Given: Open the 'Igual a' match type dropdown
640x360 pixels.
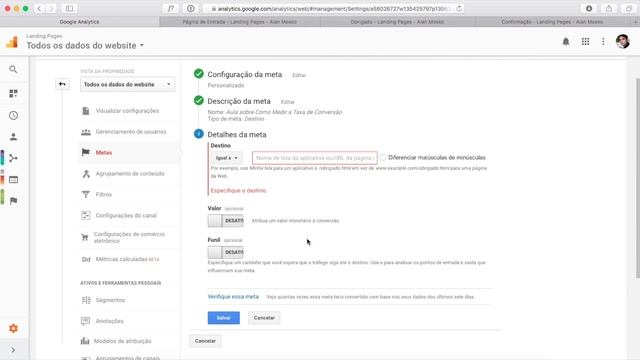Looking at the screenshot, I should [227, 158].
